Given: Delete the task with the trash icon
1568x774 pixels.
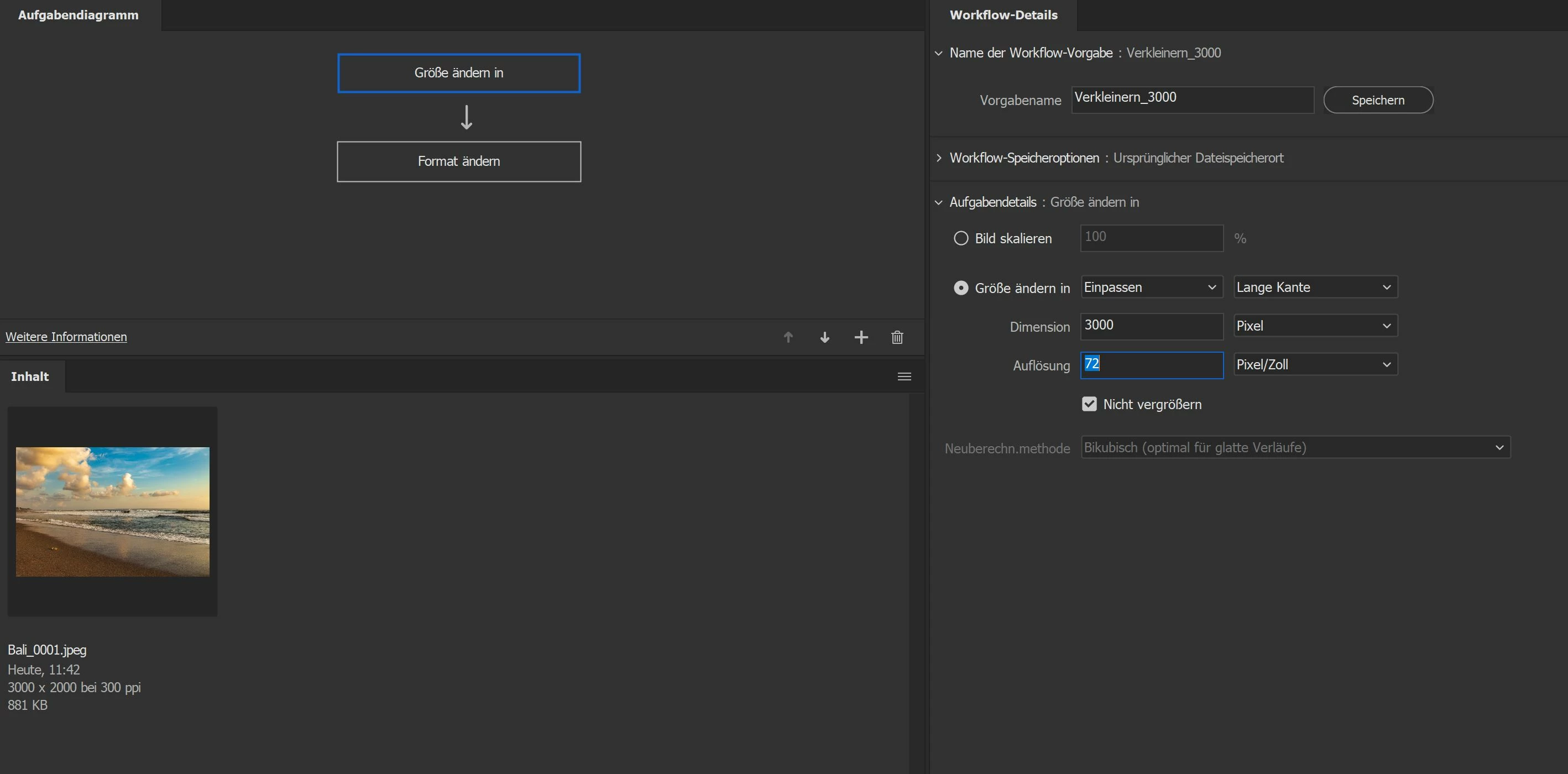Looking at the screenshot, I should 897,337.
